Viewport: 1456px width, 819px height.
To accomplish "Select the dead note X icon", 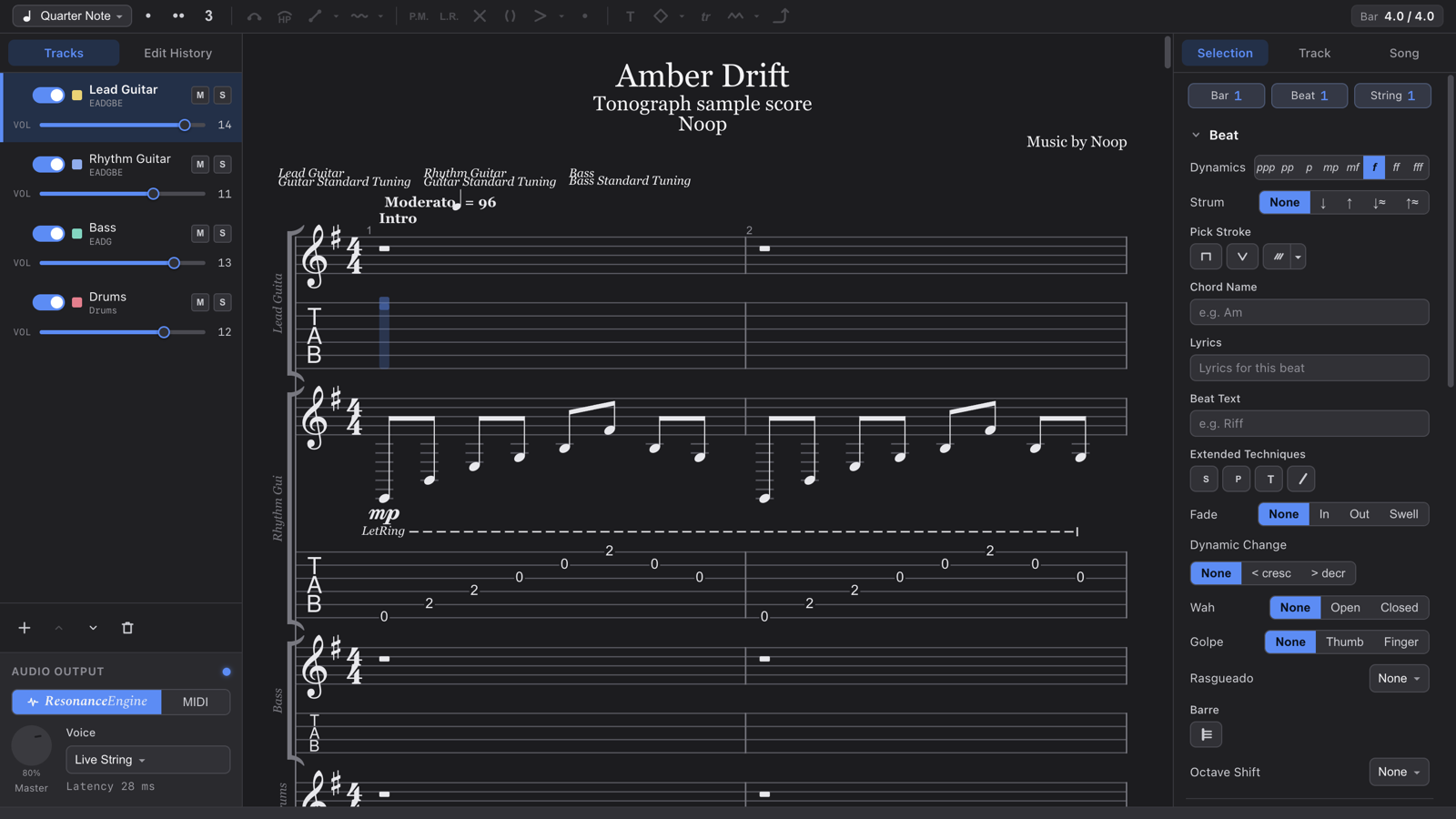I will (x=480, y=16).
